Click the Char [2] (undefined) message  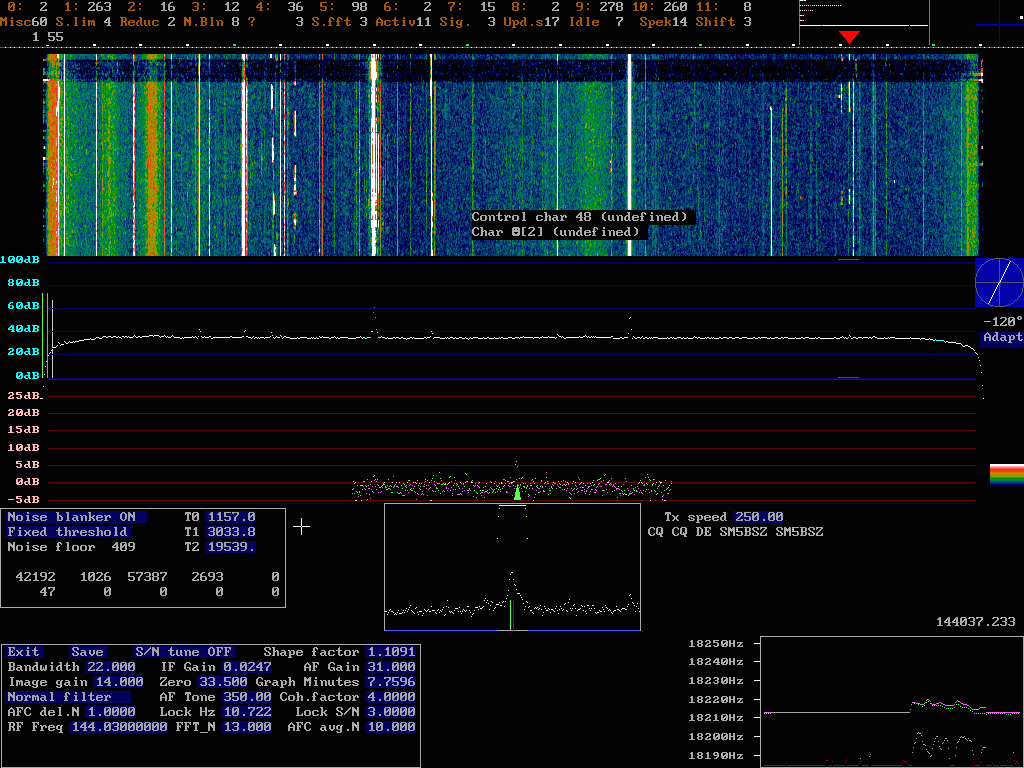pos(555,232)
